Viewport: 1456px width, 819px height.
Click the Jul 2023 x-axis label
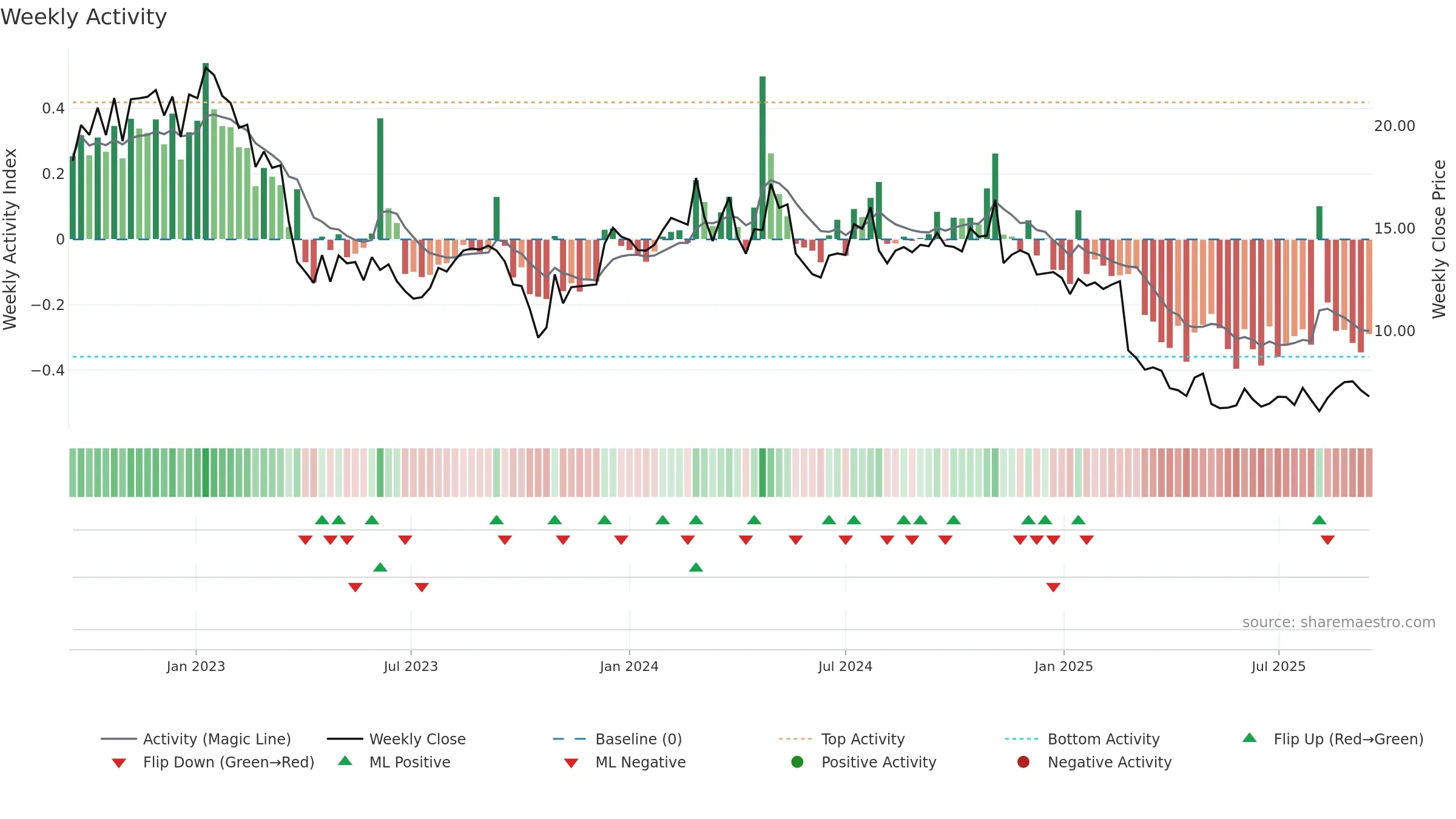pyautogui.click(x=411, y=666)
